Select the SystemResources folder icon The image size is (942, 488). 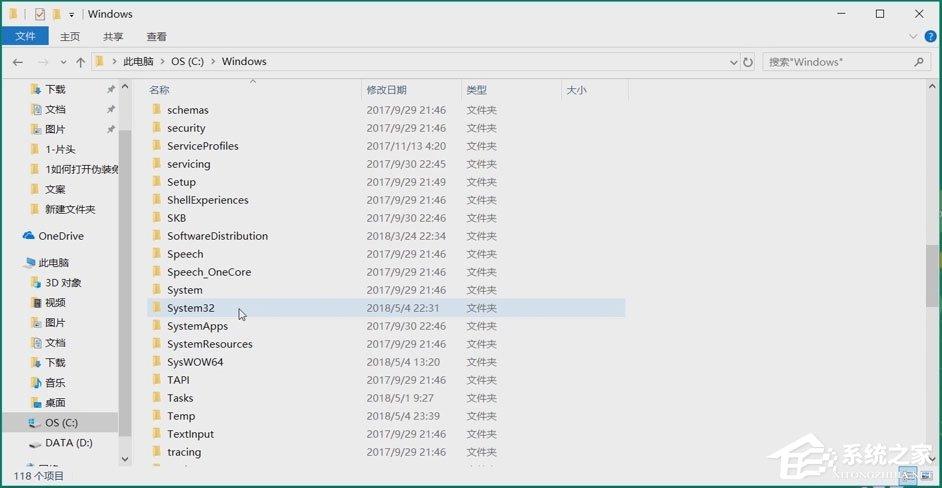tap(157, 344)
